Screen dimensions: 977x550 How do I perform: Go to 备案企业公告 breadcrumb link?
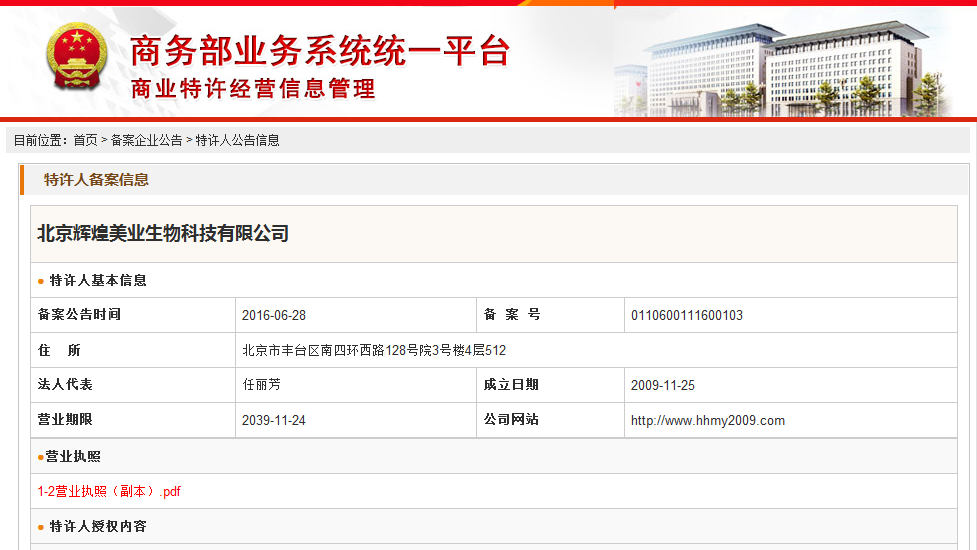[146, 140]
